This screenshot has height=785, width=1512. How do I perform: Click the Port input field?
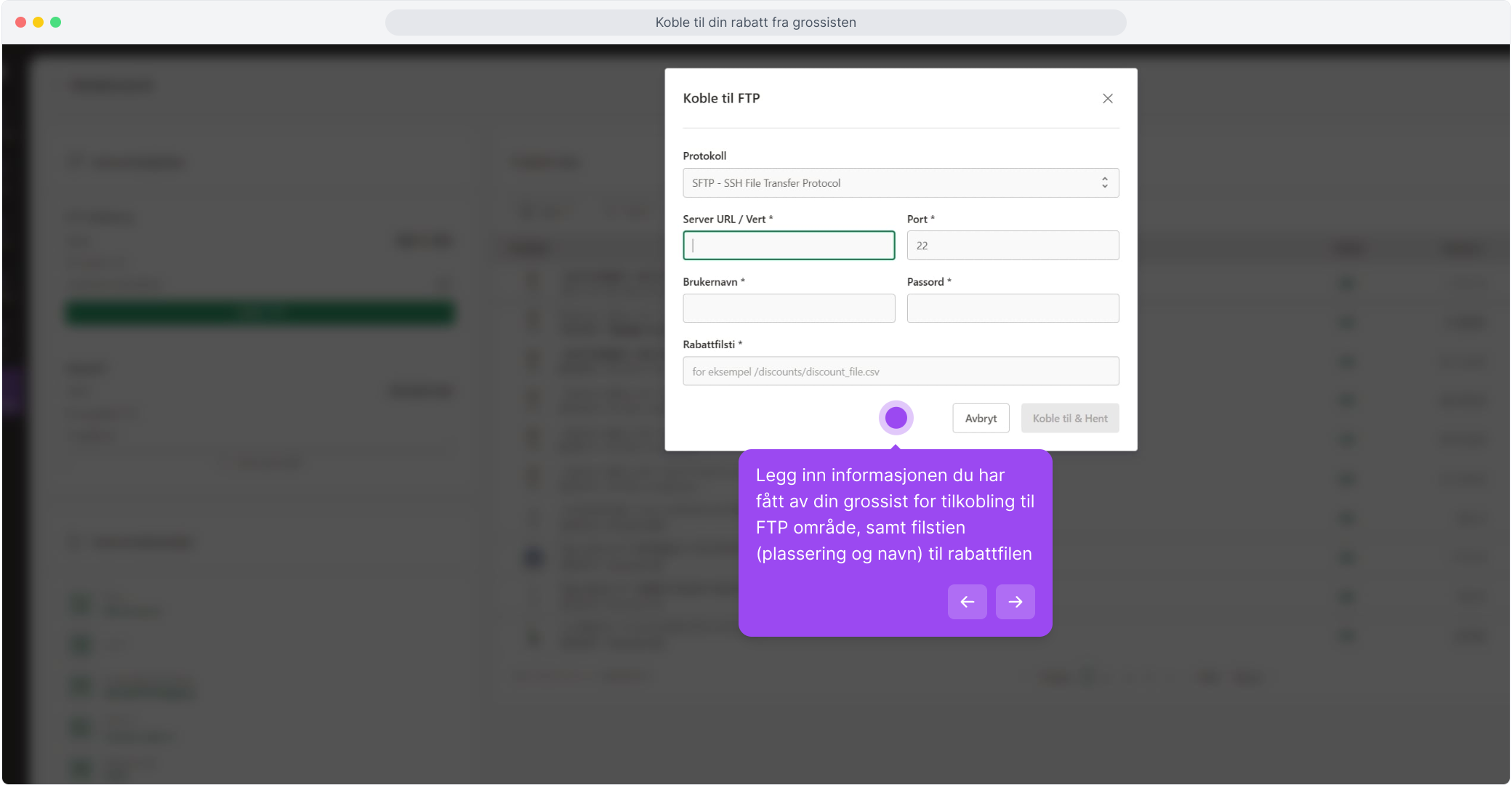click(1013, 246)
